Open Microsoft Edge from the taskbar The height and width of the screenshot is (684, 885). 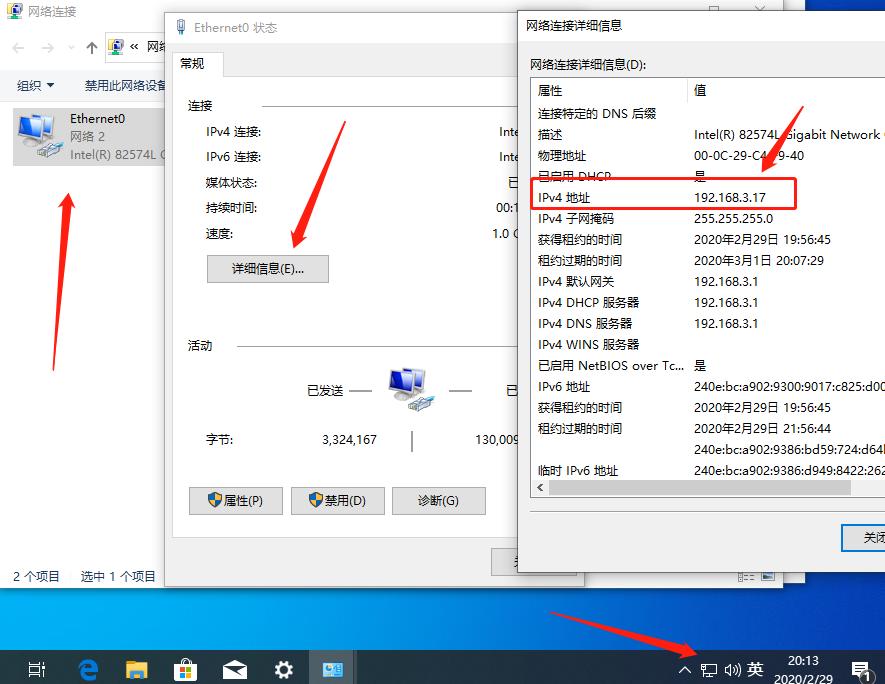(x=88, y=668)
